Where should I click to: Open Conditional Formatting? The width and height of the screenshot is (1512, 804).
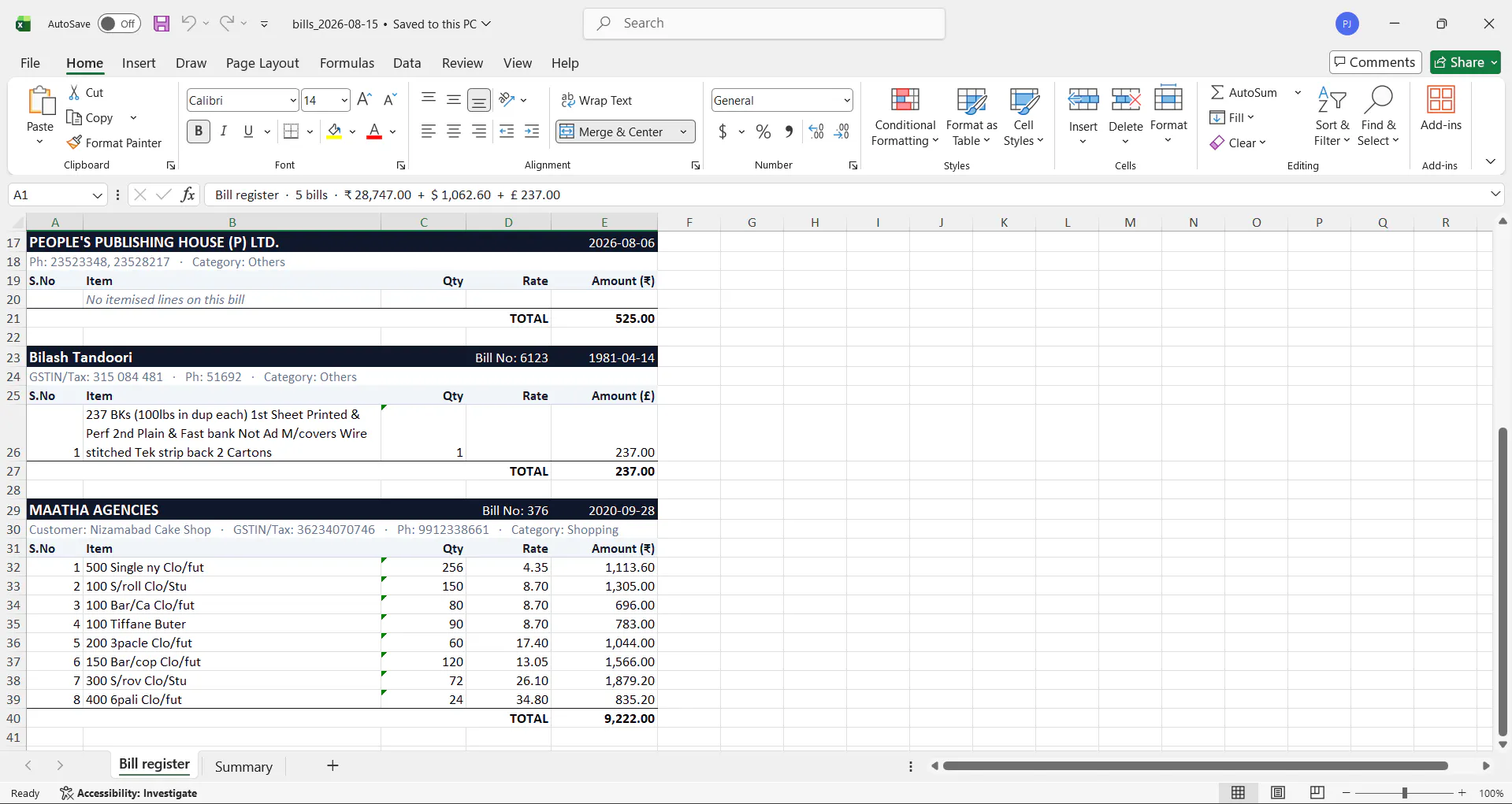pos(905,117)
